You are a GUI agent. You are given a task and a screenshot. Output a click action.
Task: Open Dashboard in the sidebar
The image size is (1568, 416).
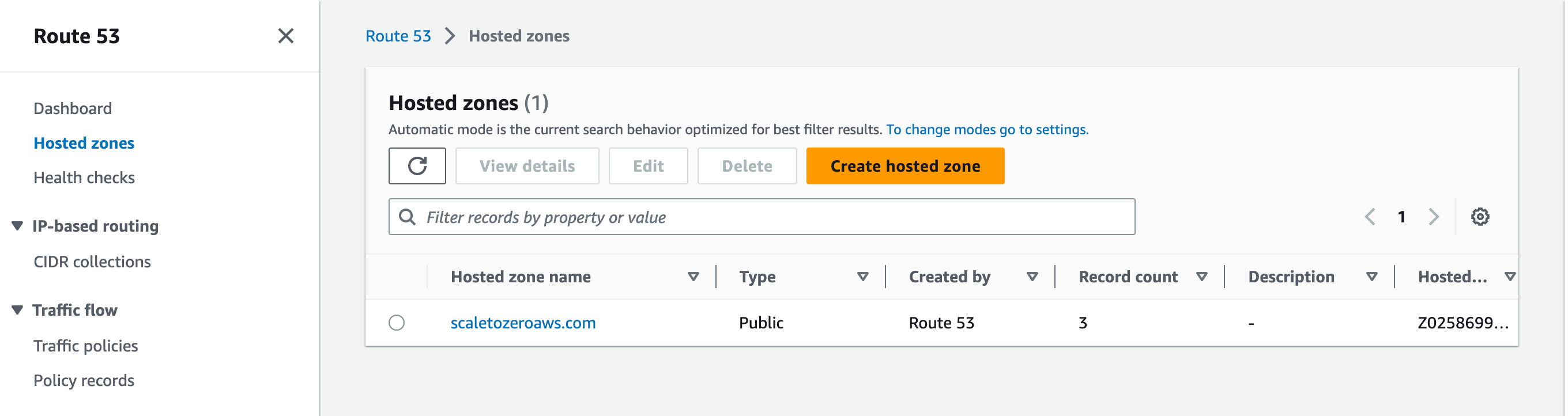[x=73, y=108]
